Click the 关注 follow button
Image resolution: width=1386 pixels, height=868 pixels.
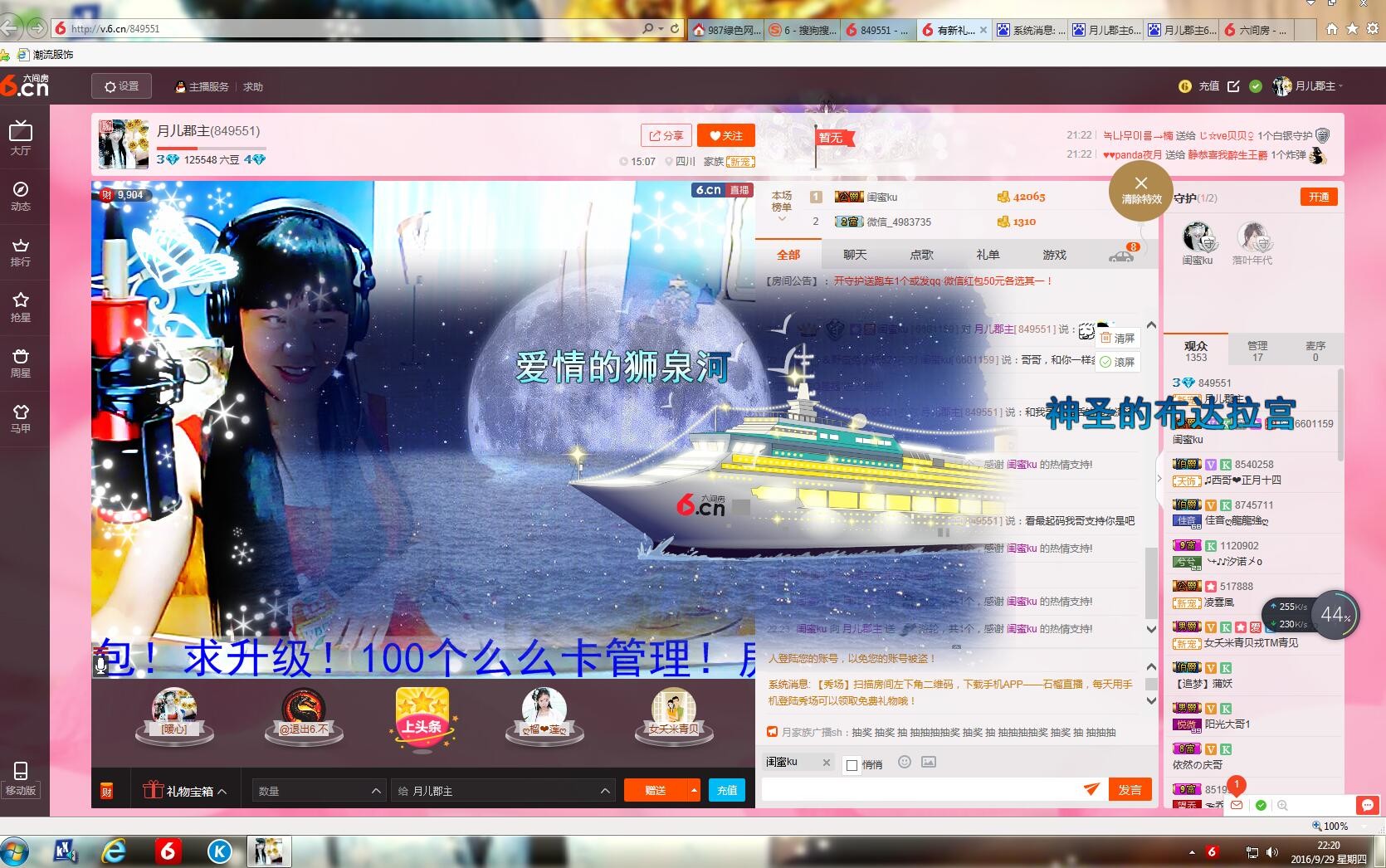pos(725,136)
